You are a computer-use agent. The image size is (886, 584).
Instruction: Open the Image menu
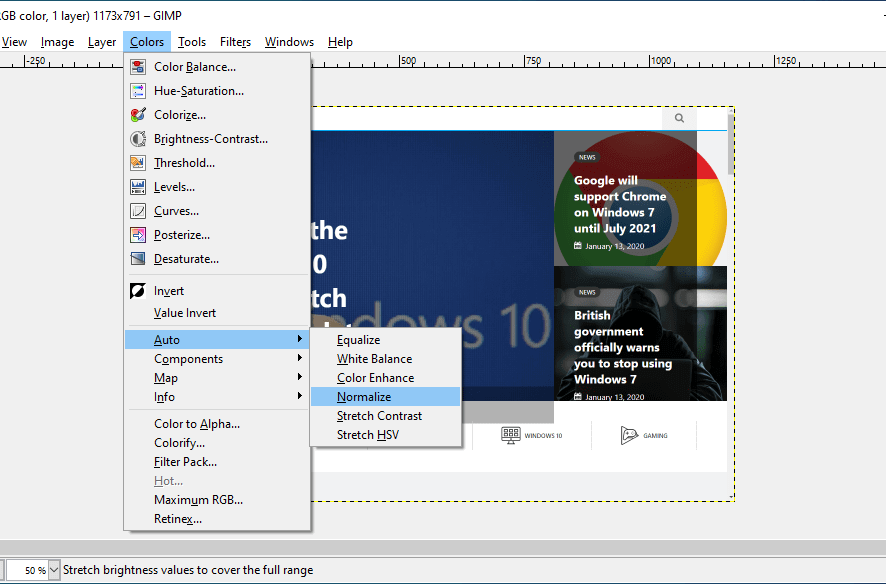(57, 42)
